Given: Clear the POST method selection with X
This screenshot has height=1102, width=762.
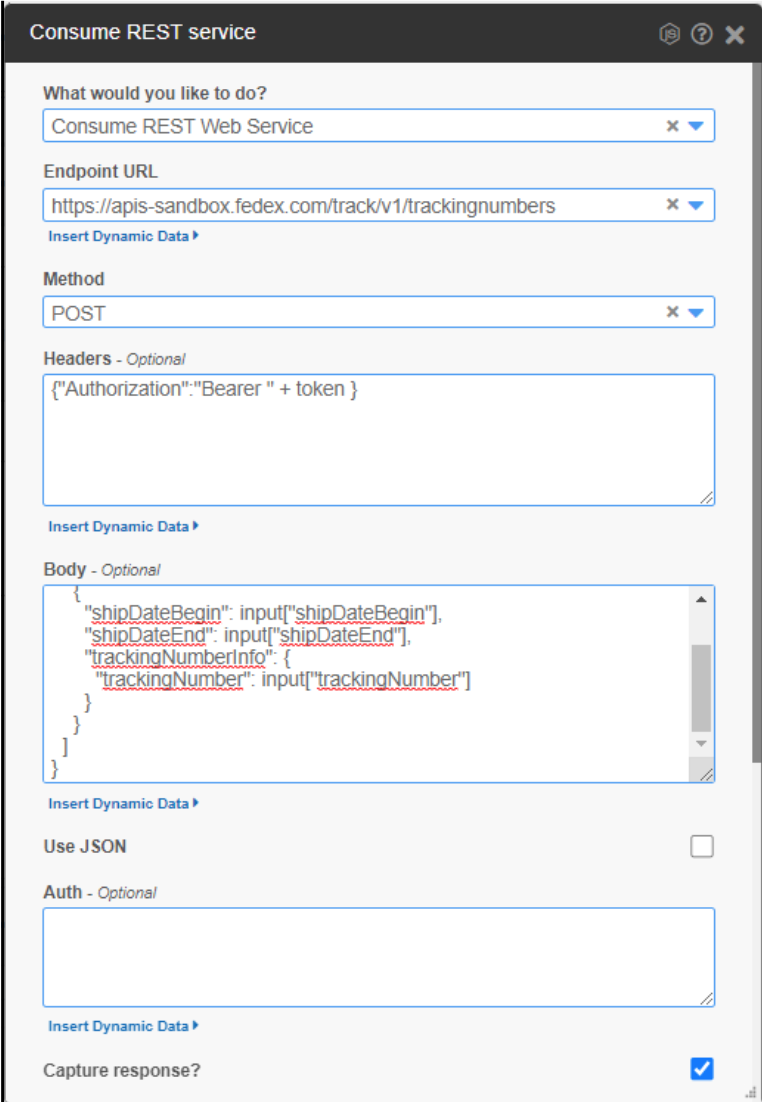Looking at the screenshot, I should click(673, 312).
